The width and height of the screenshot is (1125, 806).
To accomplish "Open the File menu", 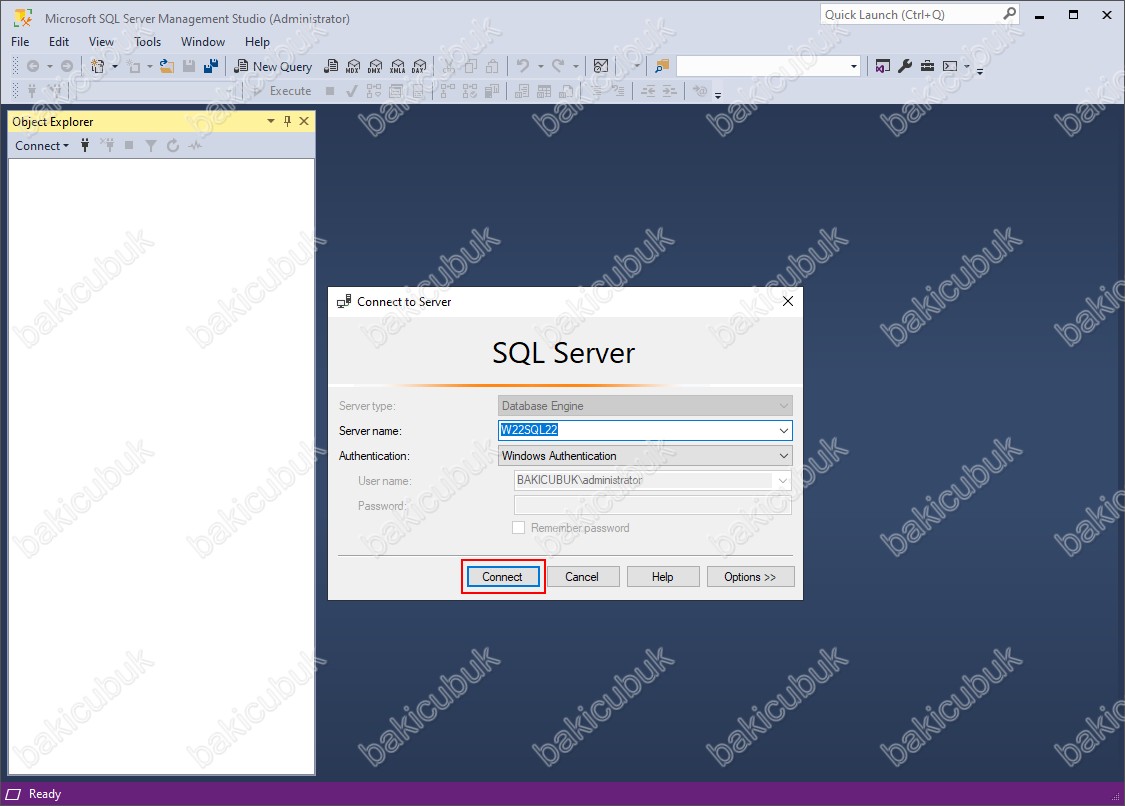I will click(20, 42).
